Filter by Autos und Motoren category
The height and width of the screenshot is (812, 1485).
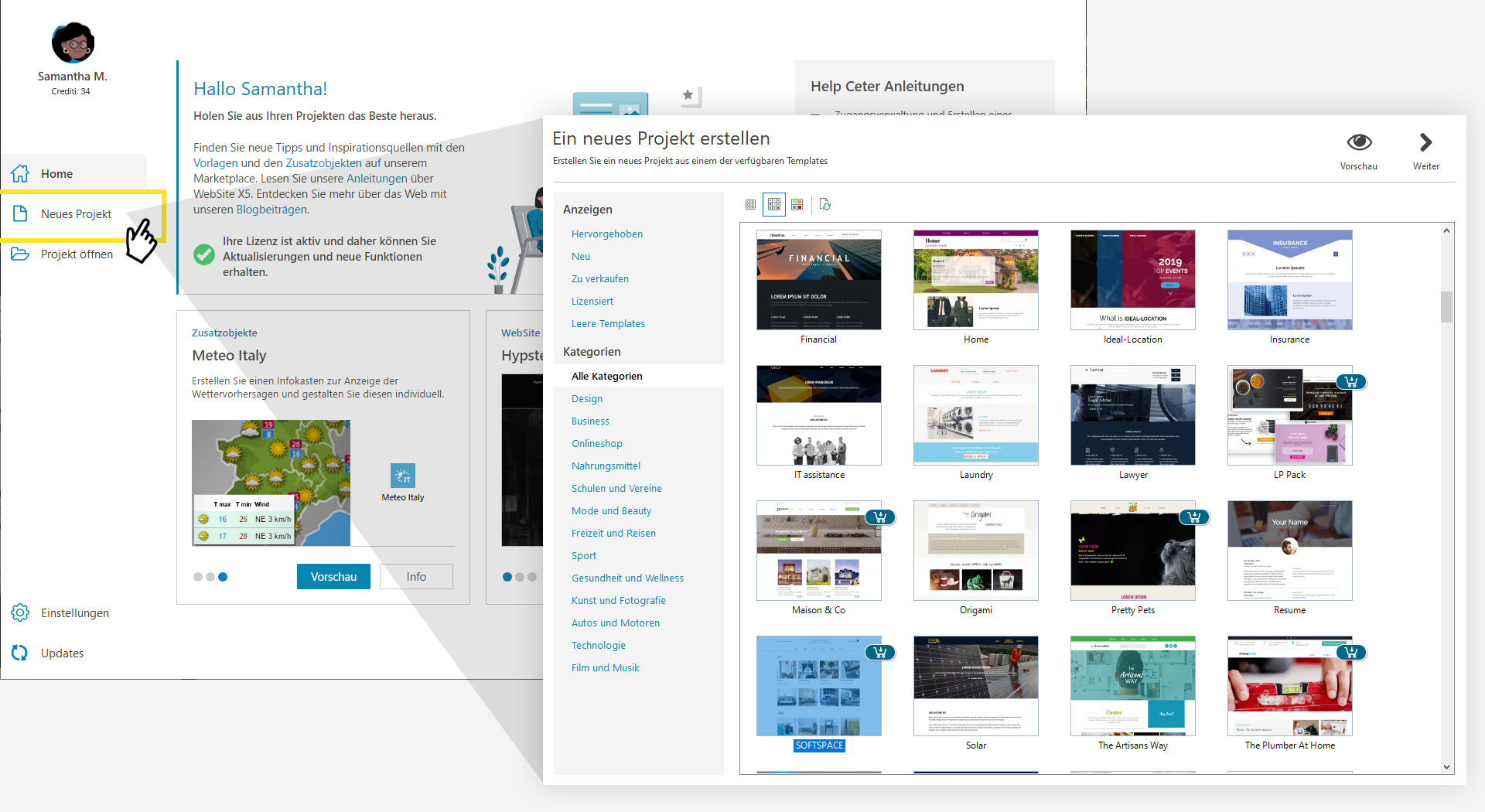pos(616,623)
